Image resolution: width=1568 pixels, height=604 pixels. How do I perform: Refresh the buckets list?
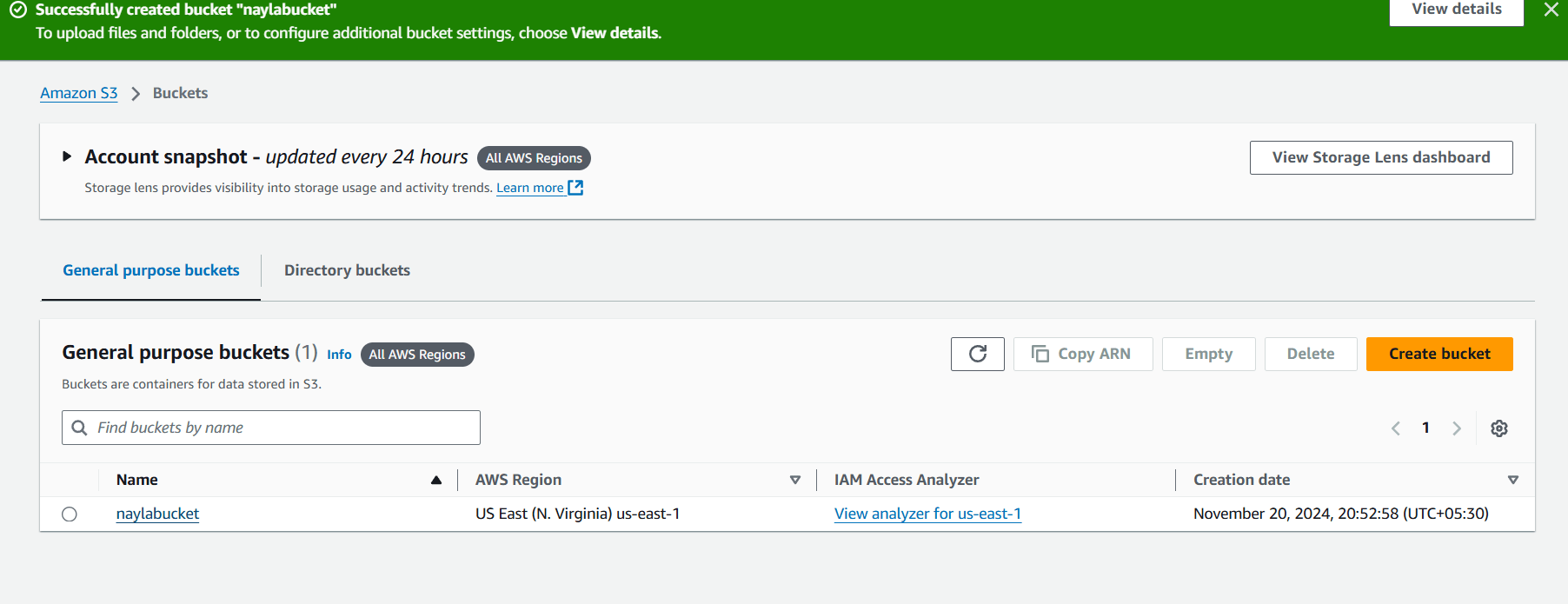[978, 354]
